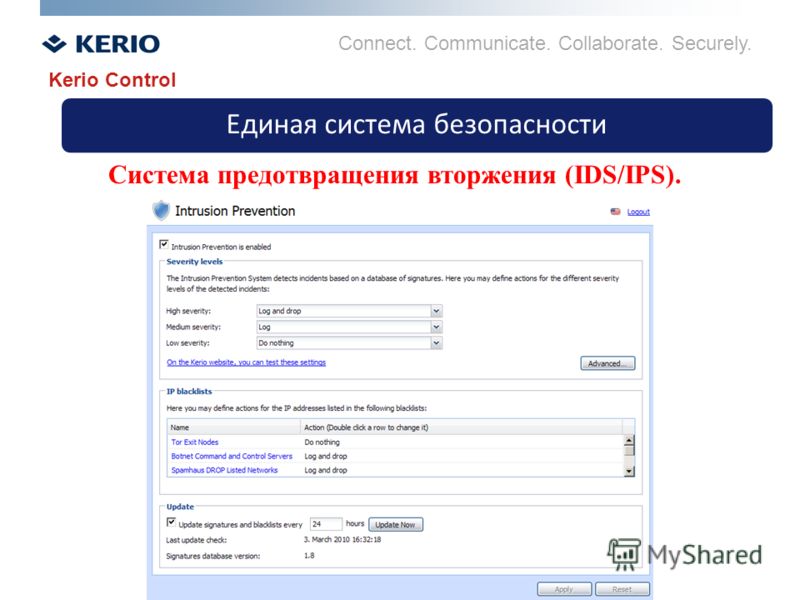The image size is (800, 600).
Task: Click the Intrusion Prevention shield icon
Action: 161,210
